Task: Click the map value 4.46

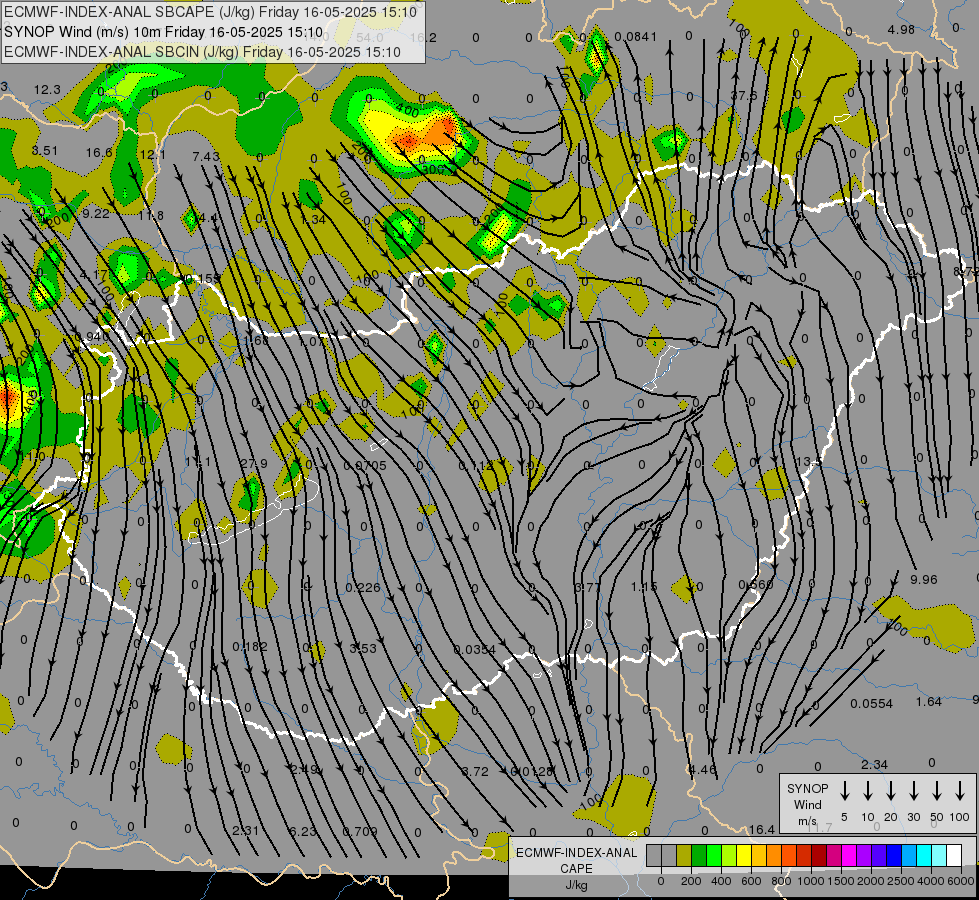Action: coord(702,769)
